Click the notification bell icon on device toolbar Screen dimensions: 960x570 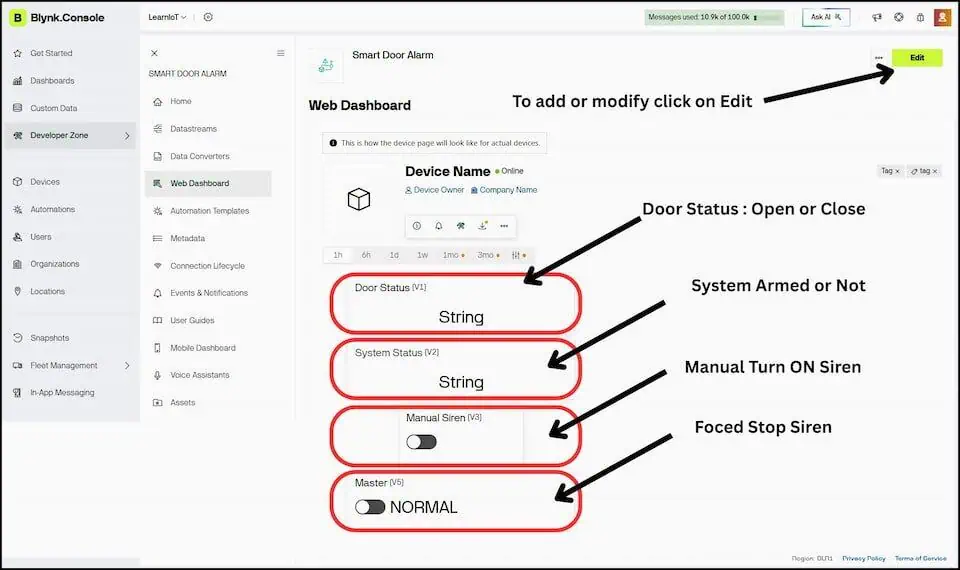tap(438, 226)
